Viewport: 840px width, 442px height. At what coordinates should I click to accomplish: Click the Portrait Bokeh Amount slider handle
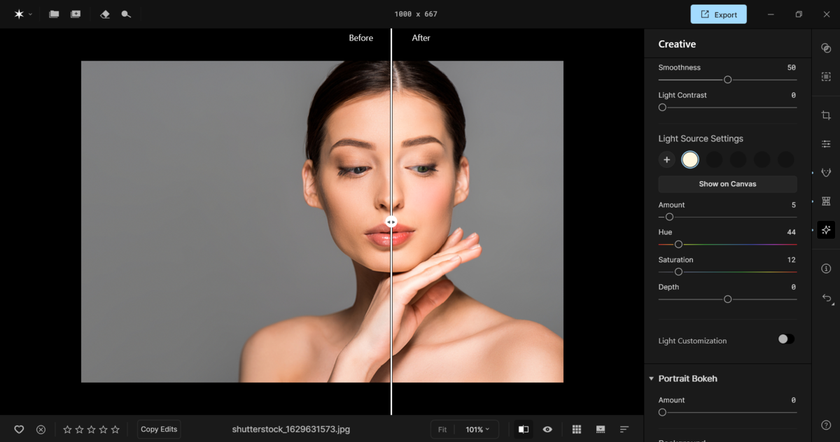tap(663, 413)
